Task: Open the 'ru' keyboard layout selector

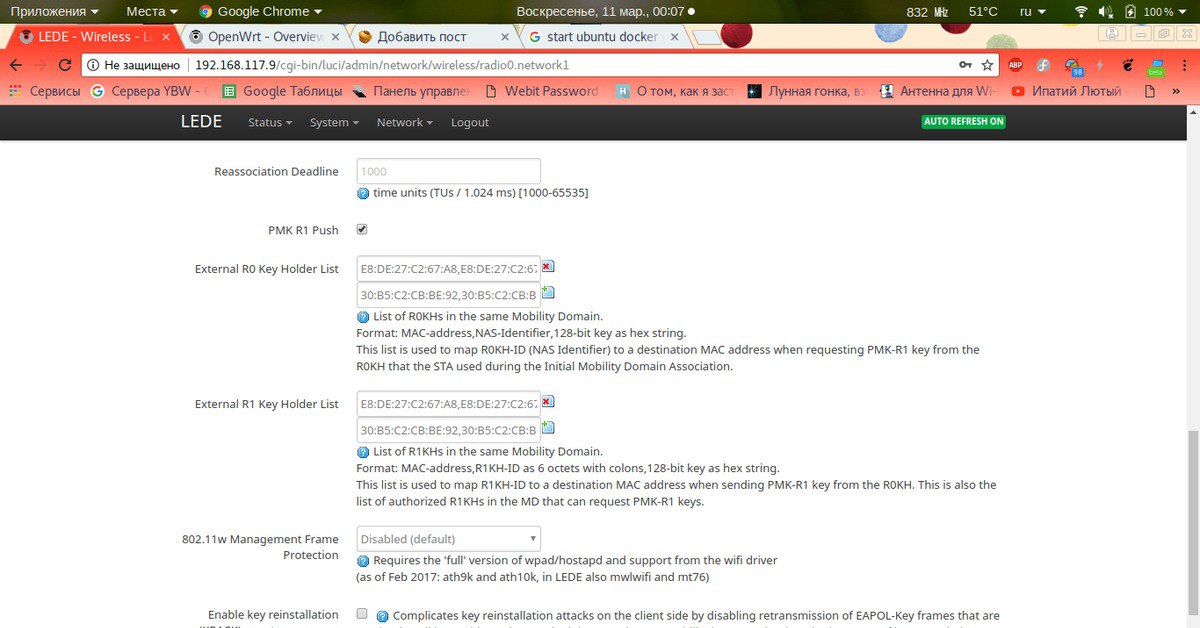Action: tap(1032, 12)
